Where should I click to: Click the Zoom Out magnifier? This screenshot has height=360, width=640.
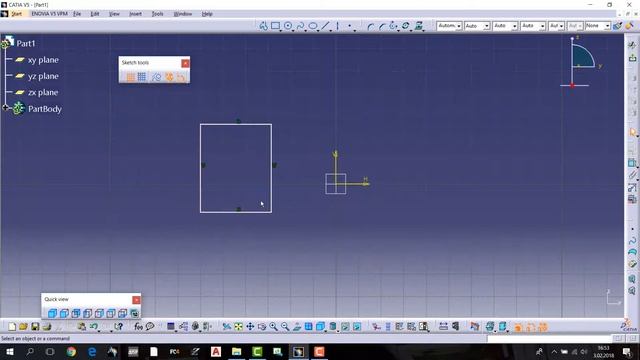pyautogui.click(x=285, y=327)
